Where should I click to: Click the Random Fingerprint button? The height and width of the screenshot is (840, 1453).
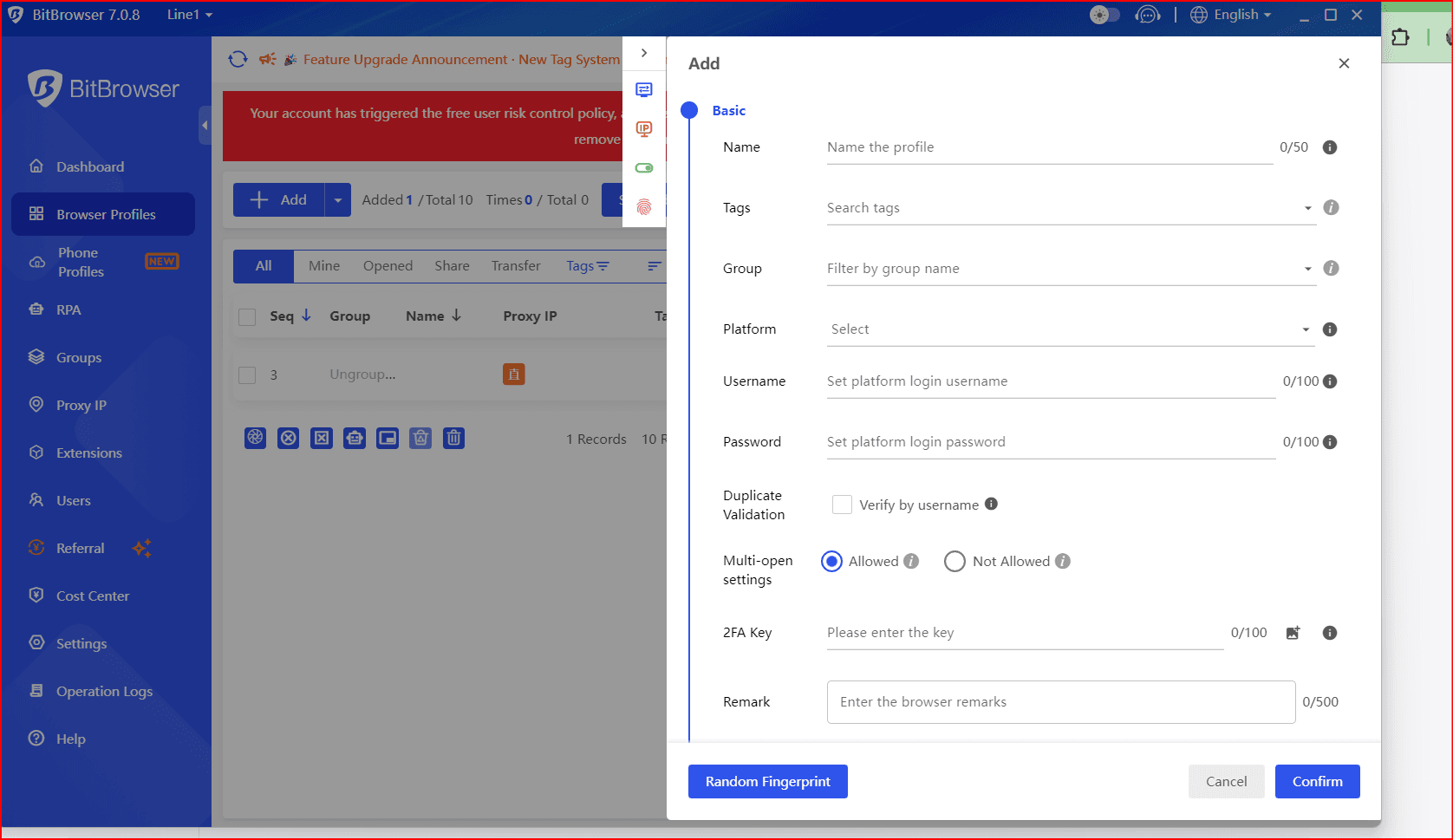pyautogui.click(x=767, y=781)
